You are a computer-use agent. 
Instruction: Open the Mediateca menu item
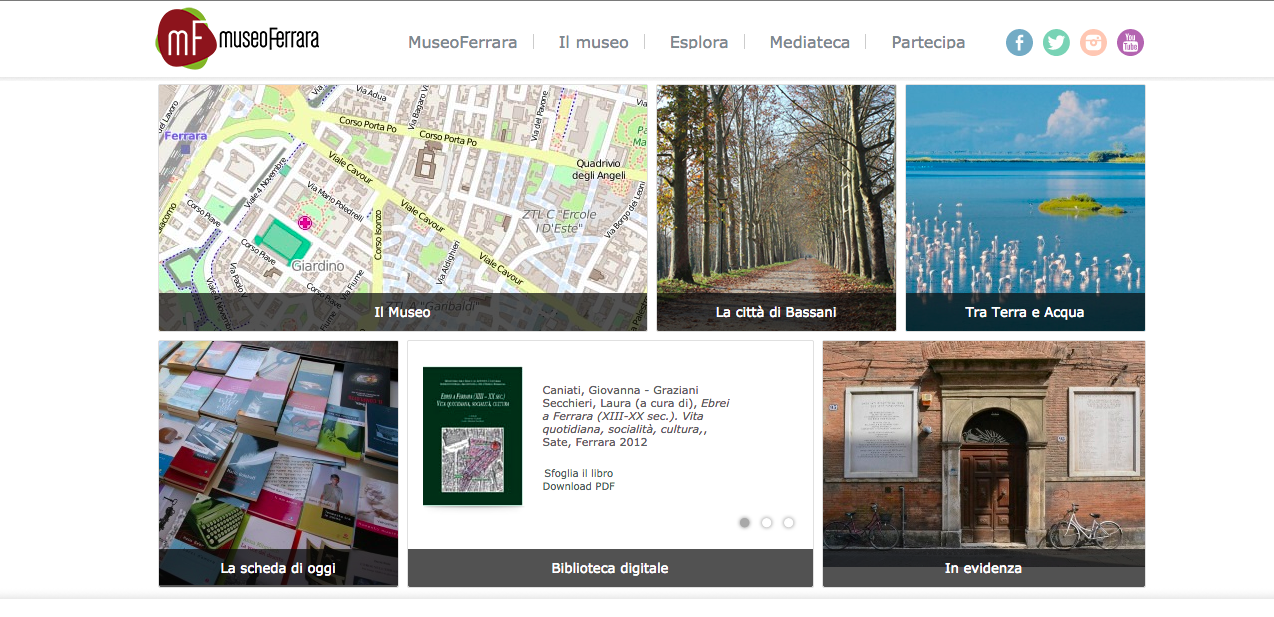coord(809,42)
